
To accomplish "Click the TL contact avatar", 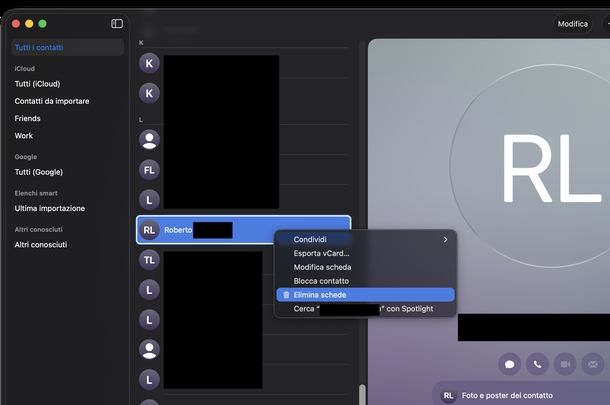I will [x=149, y=260].
